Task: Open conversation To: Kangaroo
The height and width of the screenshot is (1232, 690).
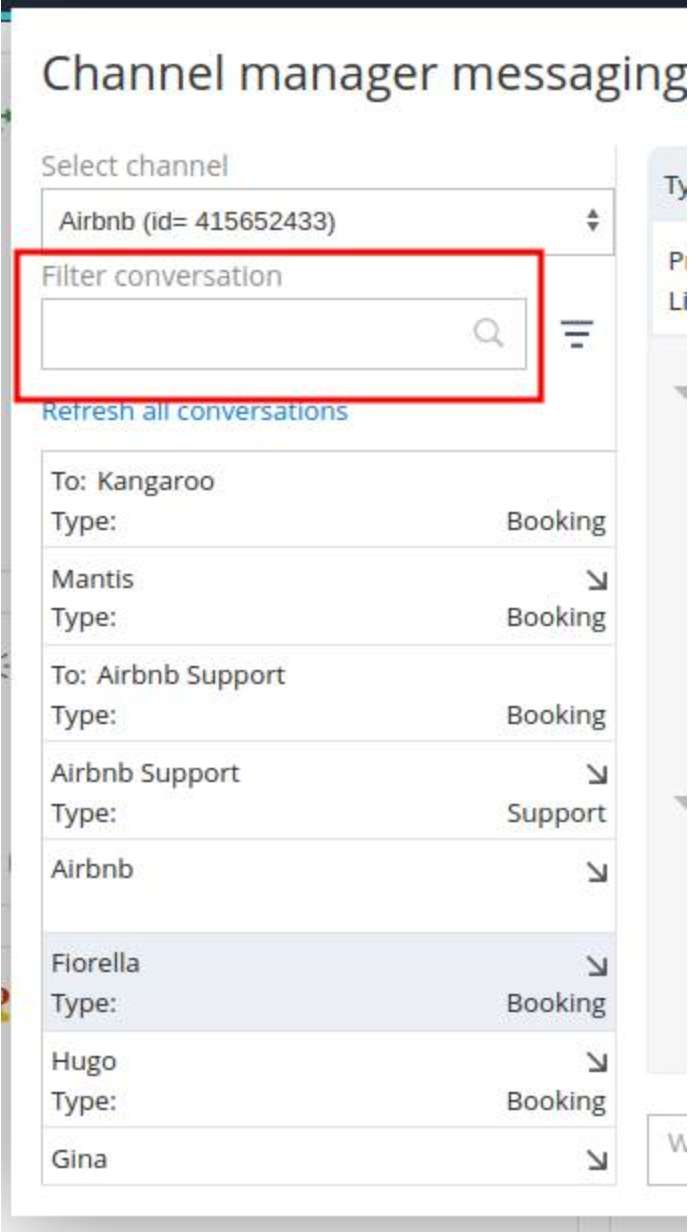Action: pyautogui.click(x=300, y=500)
